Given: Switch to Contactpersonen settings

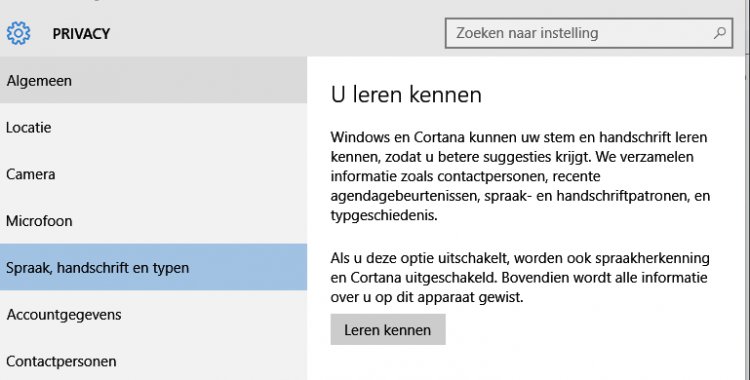Looking at the screenshot, I should pyautogui.click(x=154, y=360).
